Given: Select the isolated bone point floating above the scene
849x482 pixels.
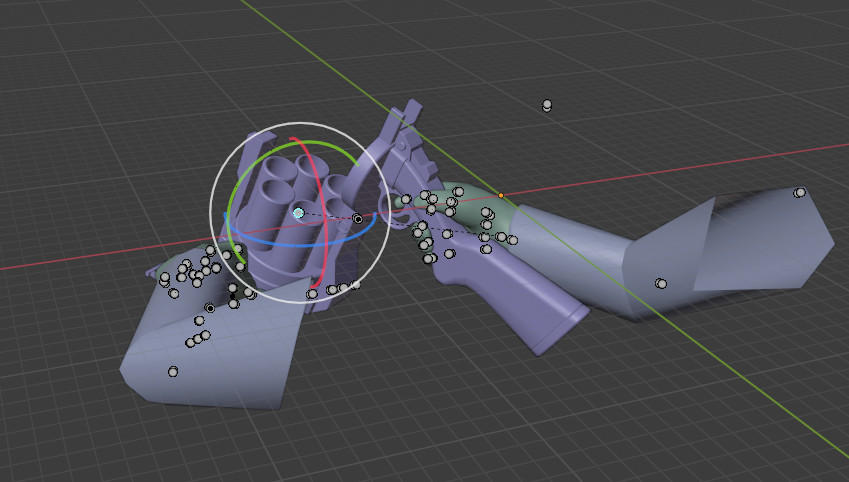Looking at the screenshot, I should point(547,105).
